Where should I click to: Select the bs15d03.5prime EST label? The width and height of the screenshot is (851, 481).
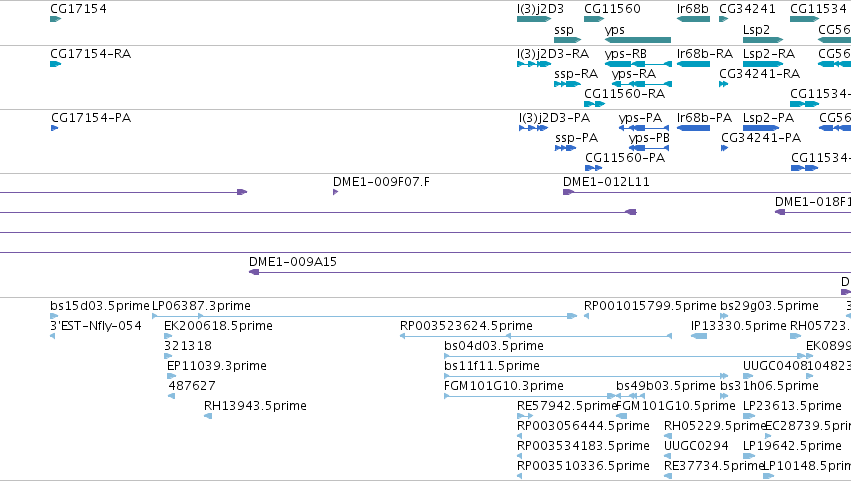[99, 306]
